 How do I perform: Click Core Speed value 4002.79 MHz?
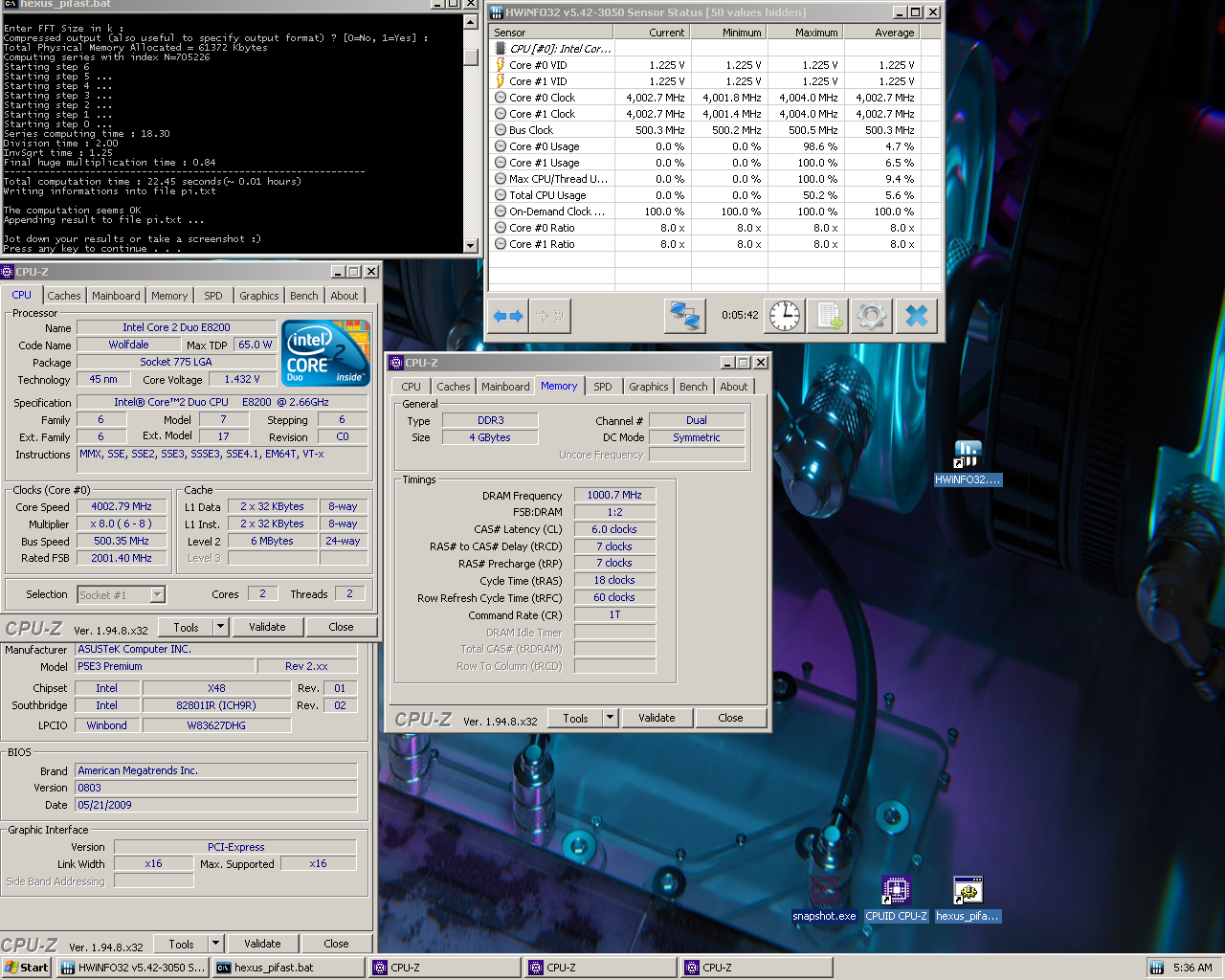pos(122,506)
